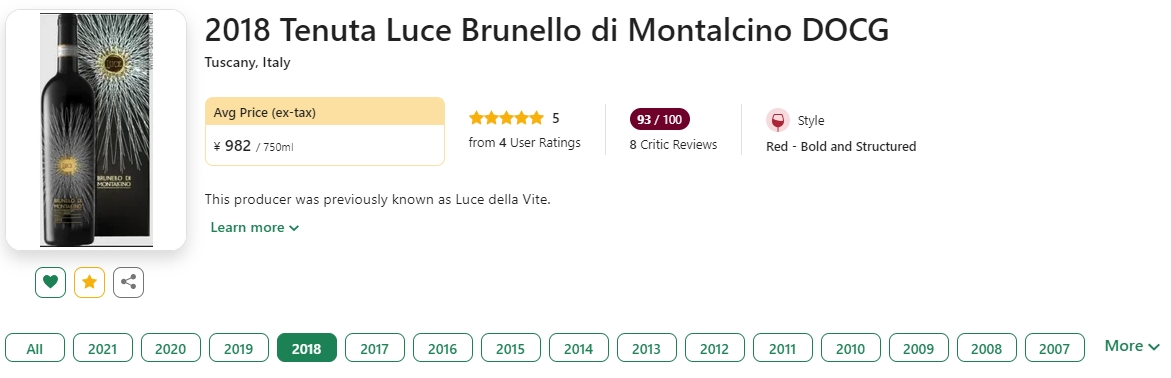This screenshot has height=378, width=1171.
Task: Open the More vintages dropdown
Action: click(x=1132, y=346)
